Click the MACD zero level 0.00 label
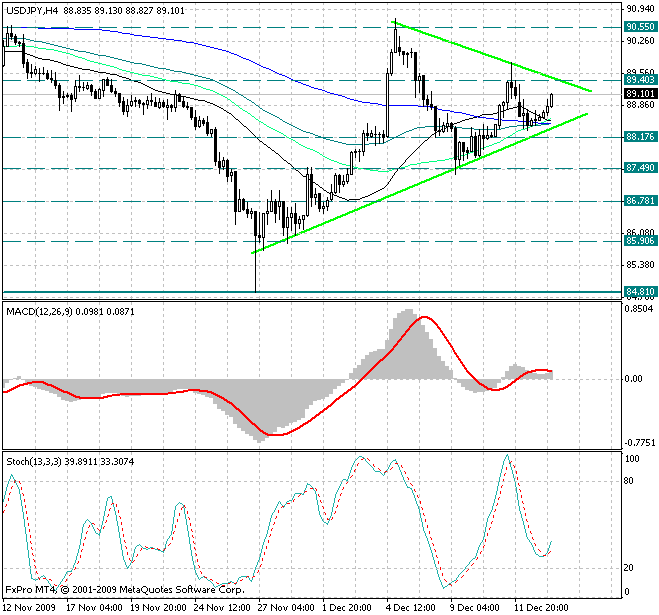The width and height of the screenshot is (659, 615). click(634, 379)
